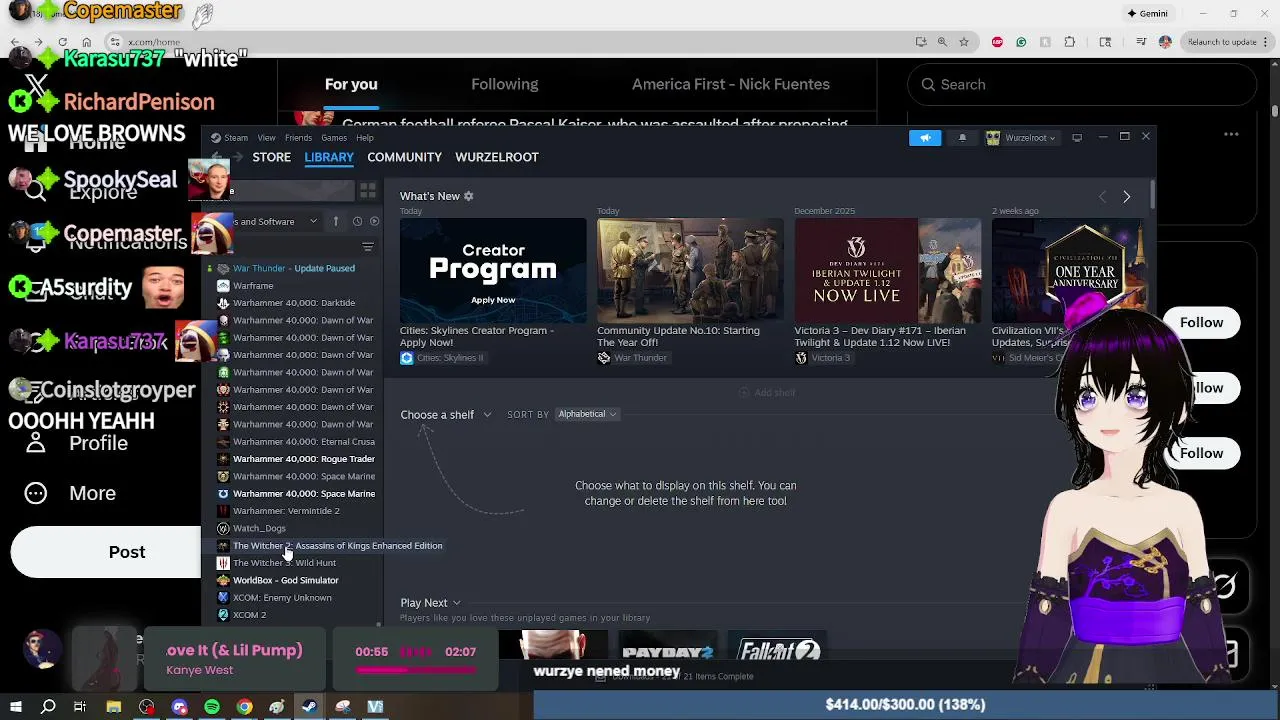Open the Steam announcements megaphone button
The height and width of the screenshot is (720, 1280).
point(925,138)
